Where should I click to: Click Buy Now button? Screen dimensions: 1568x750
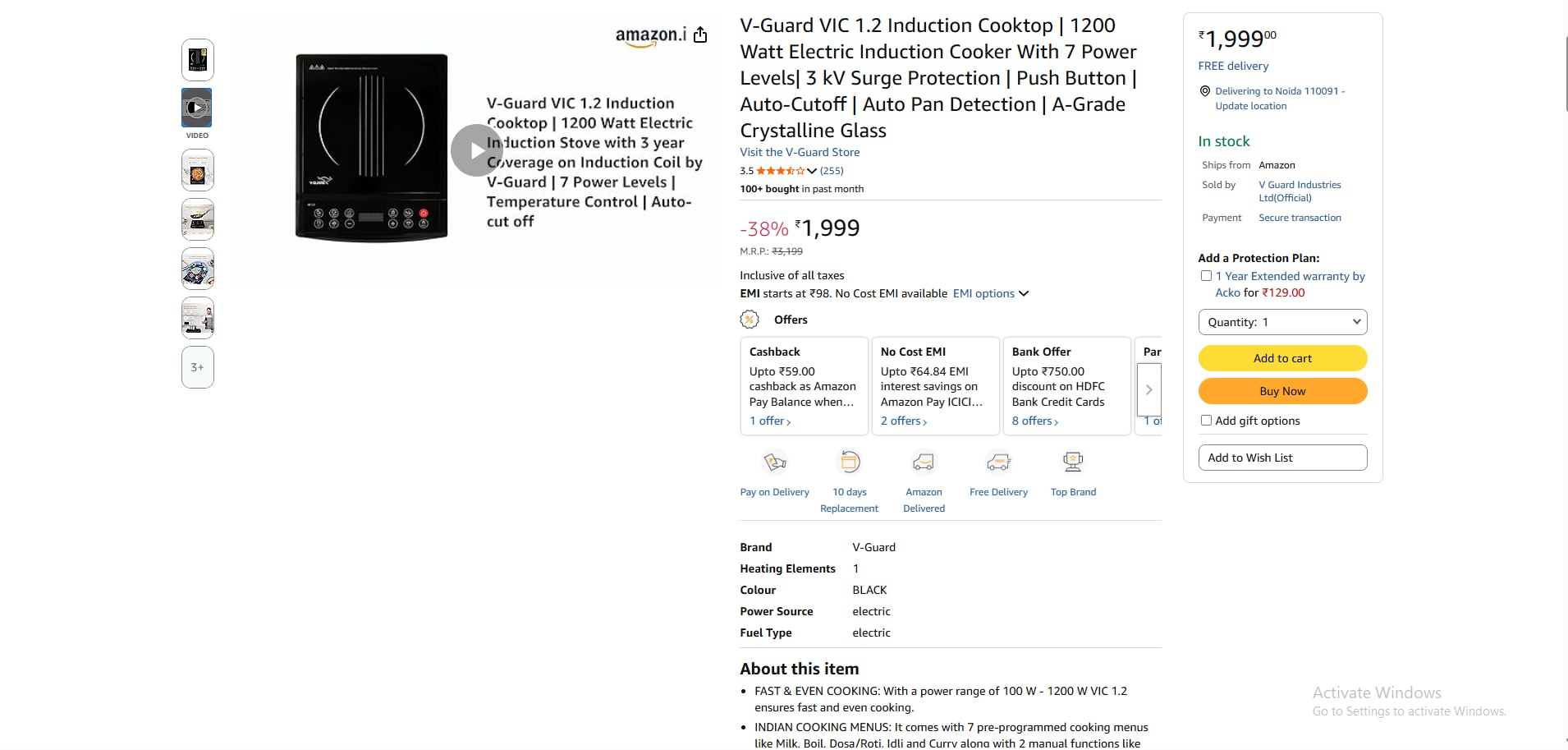coord(1282,391)
